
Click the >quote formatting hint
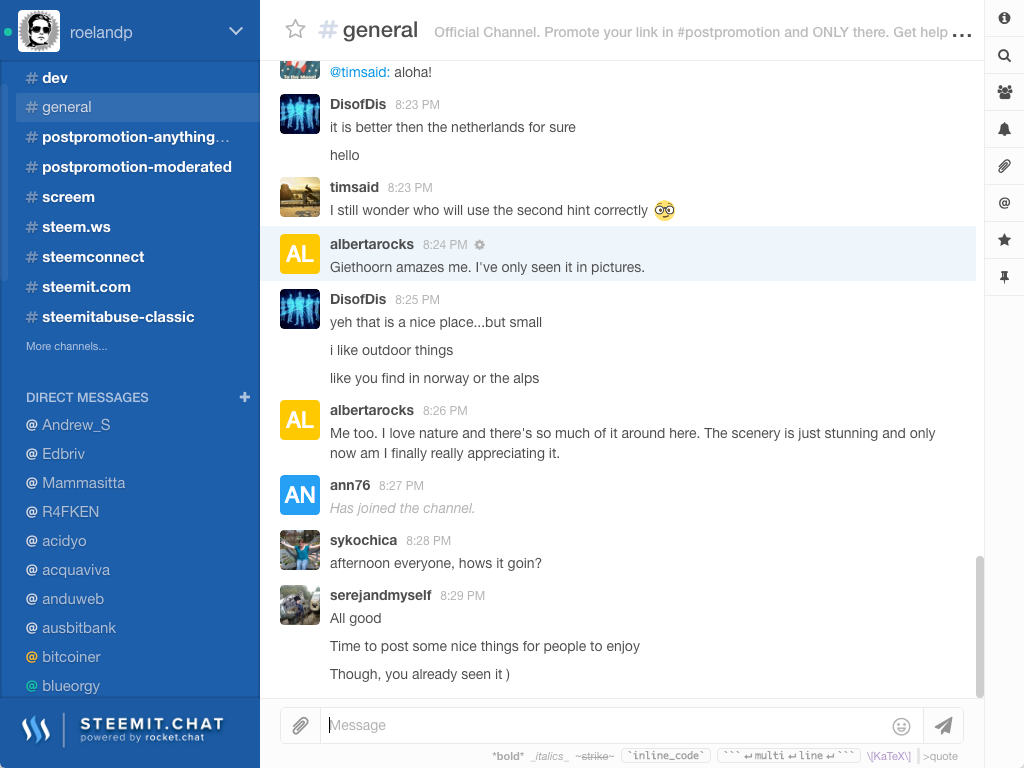[940, 756]
